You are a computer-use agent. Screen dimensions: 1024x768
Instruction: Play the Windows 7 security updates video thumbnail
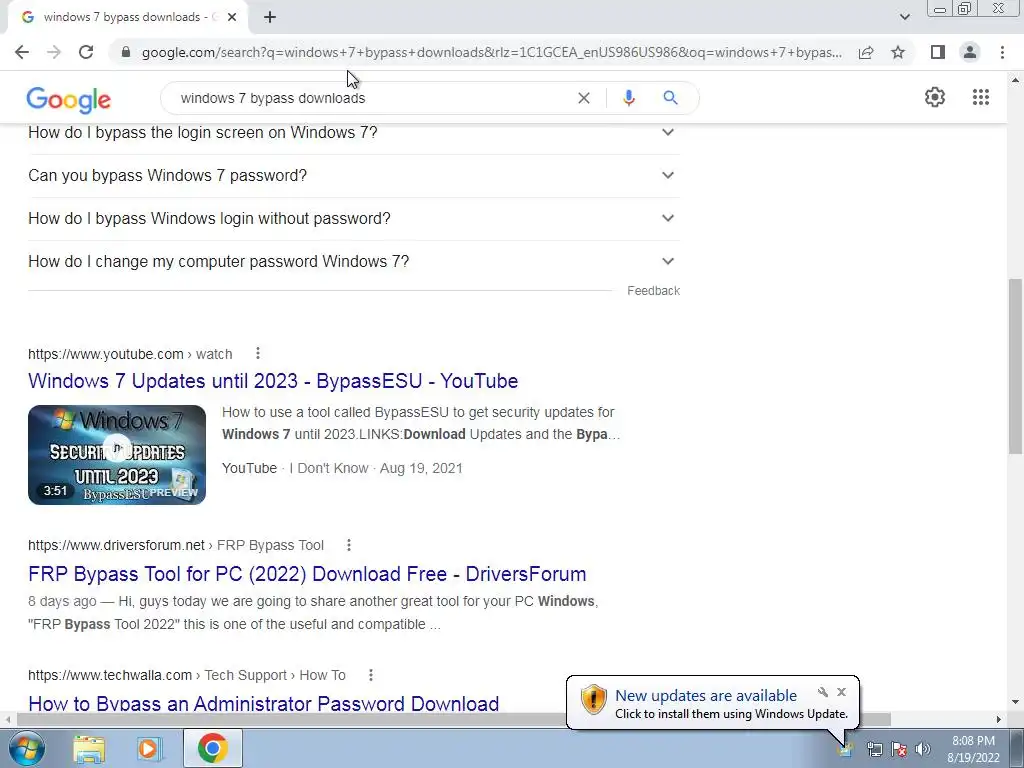[117, 455]
